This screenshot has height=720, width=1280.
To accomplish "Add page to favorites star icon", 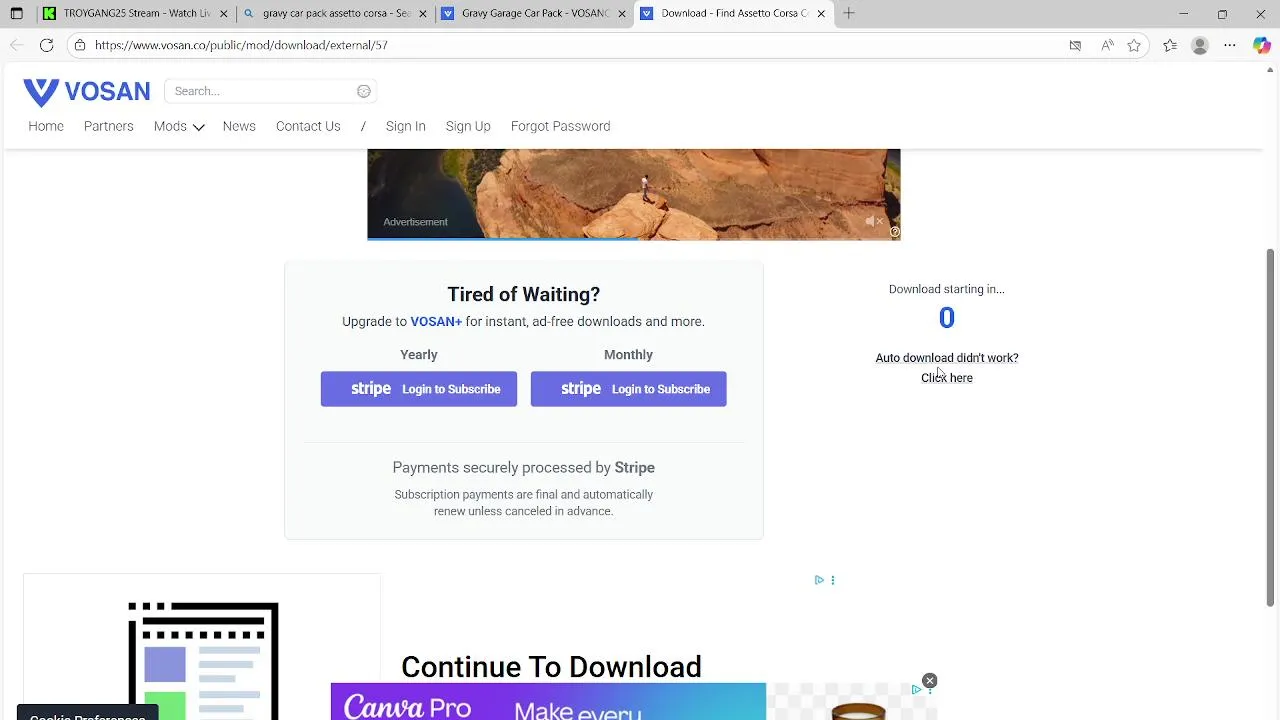I will point(1134,45).
